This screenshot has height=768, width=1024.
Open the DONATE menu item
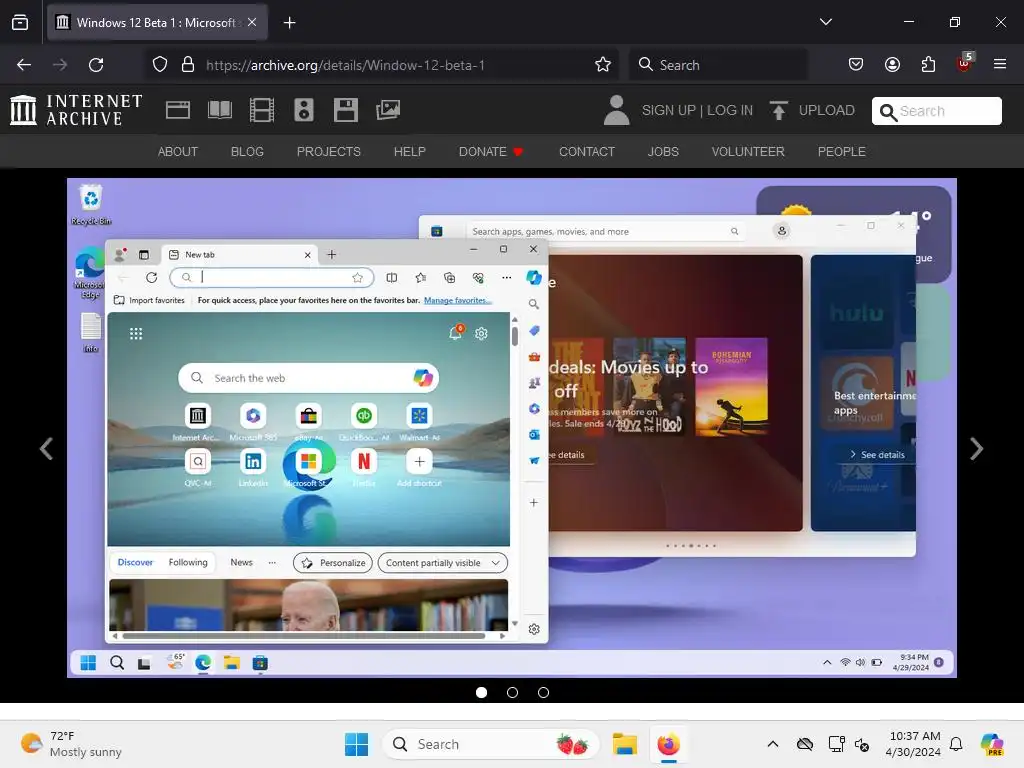[491, 152]
